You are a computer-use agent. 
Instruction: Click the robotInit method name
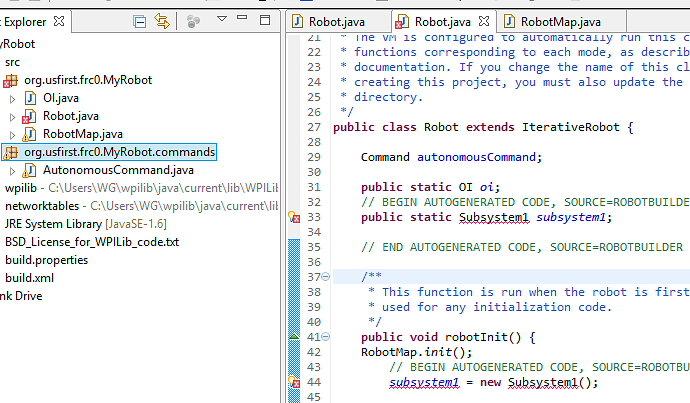[476, 337]
